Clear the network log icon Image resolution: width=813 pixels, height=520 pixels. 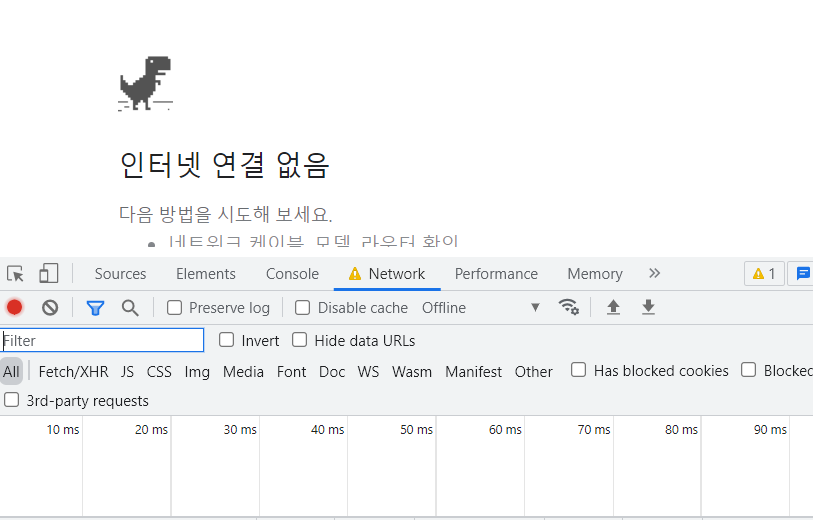50,308
